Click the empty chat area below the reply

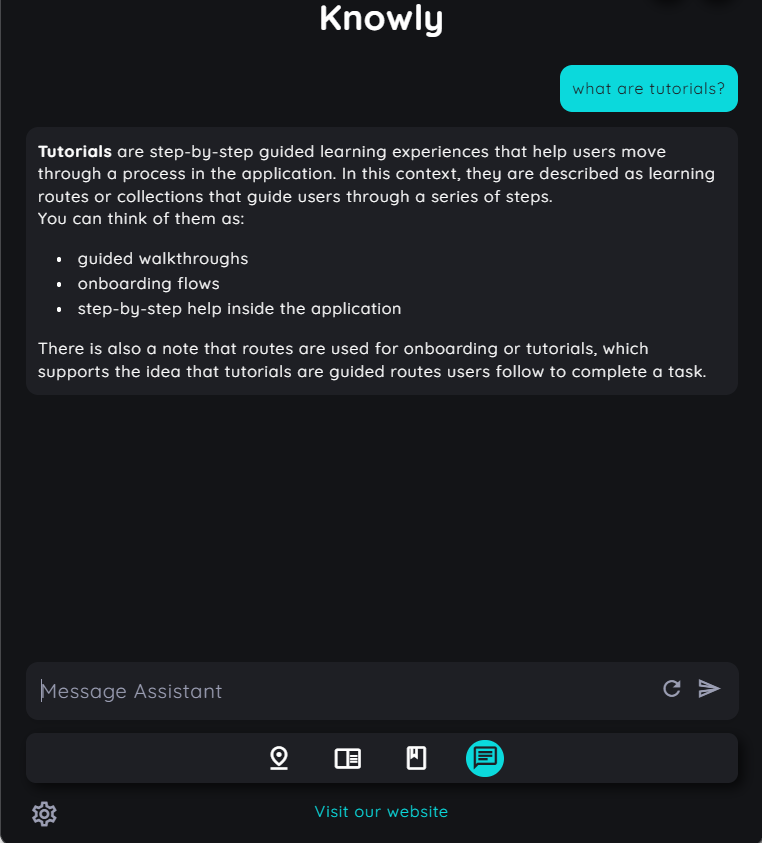tap(381, 527)
